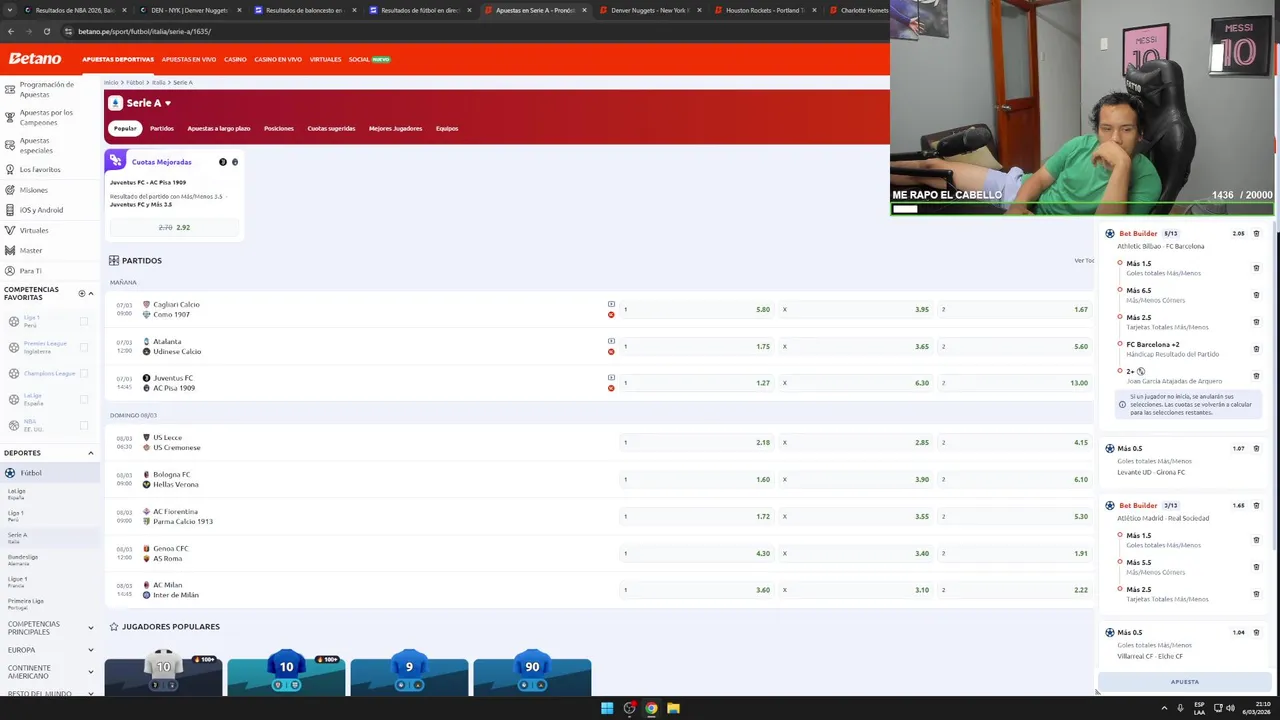The image size is (1280, 720).
Task: Pick the Atalanta draw odds 3.65
Action: 856,346
